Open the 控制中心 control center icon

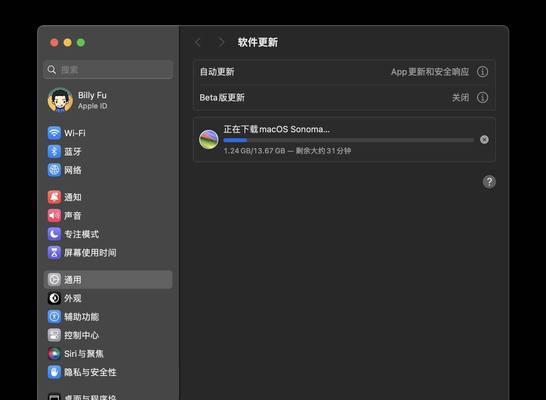click(54, 335)
